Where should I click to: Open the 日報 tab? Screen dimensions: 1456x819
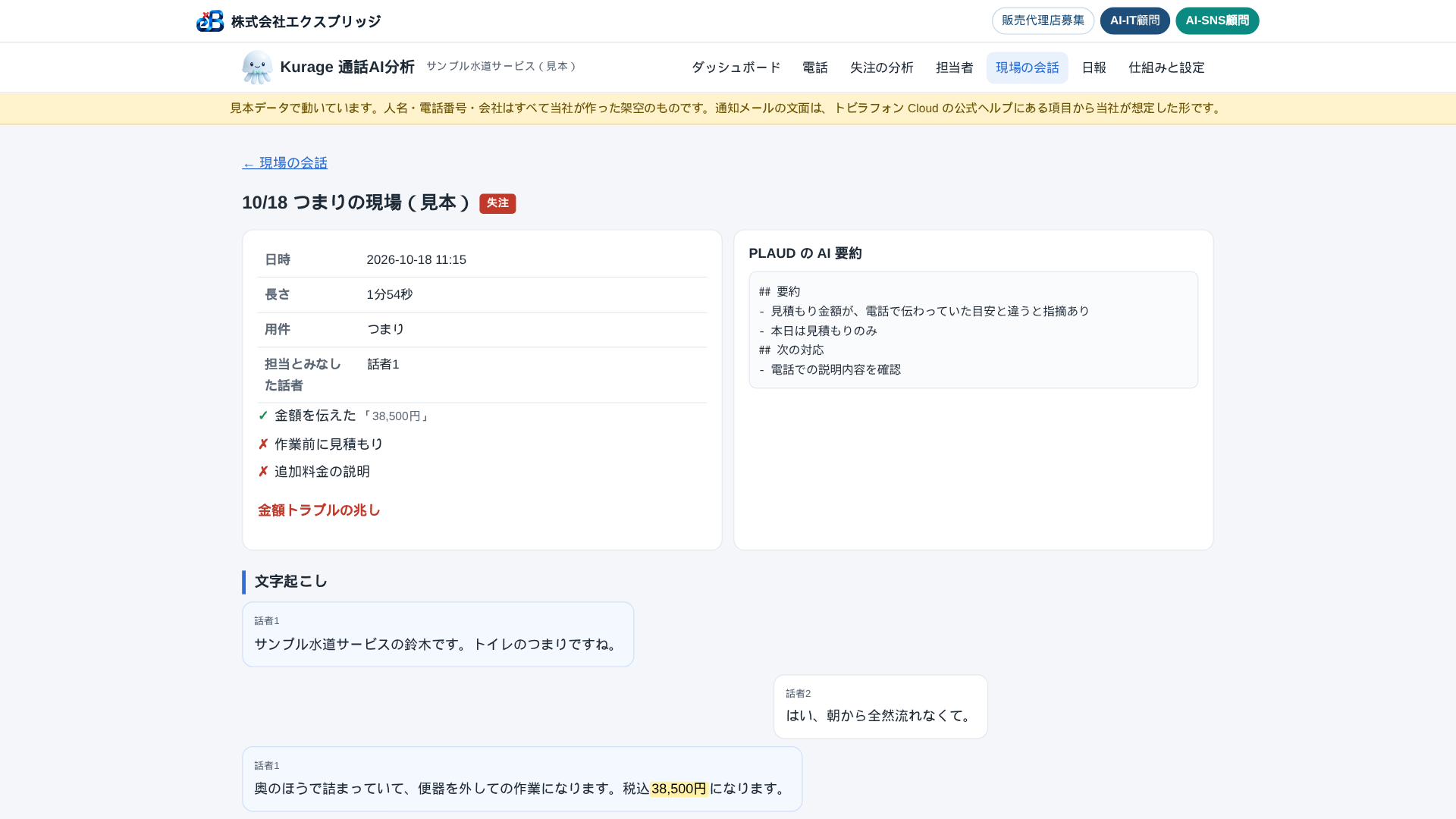click(x=1094, y=67)
